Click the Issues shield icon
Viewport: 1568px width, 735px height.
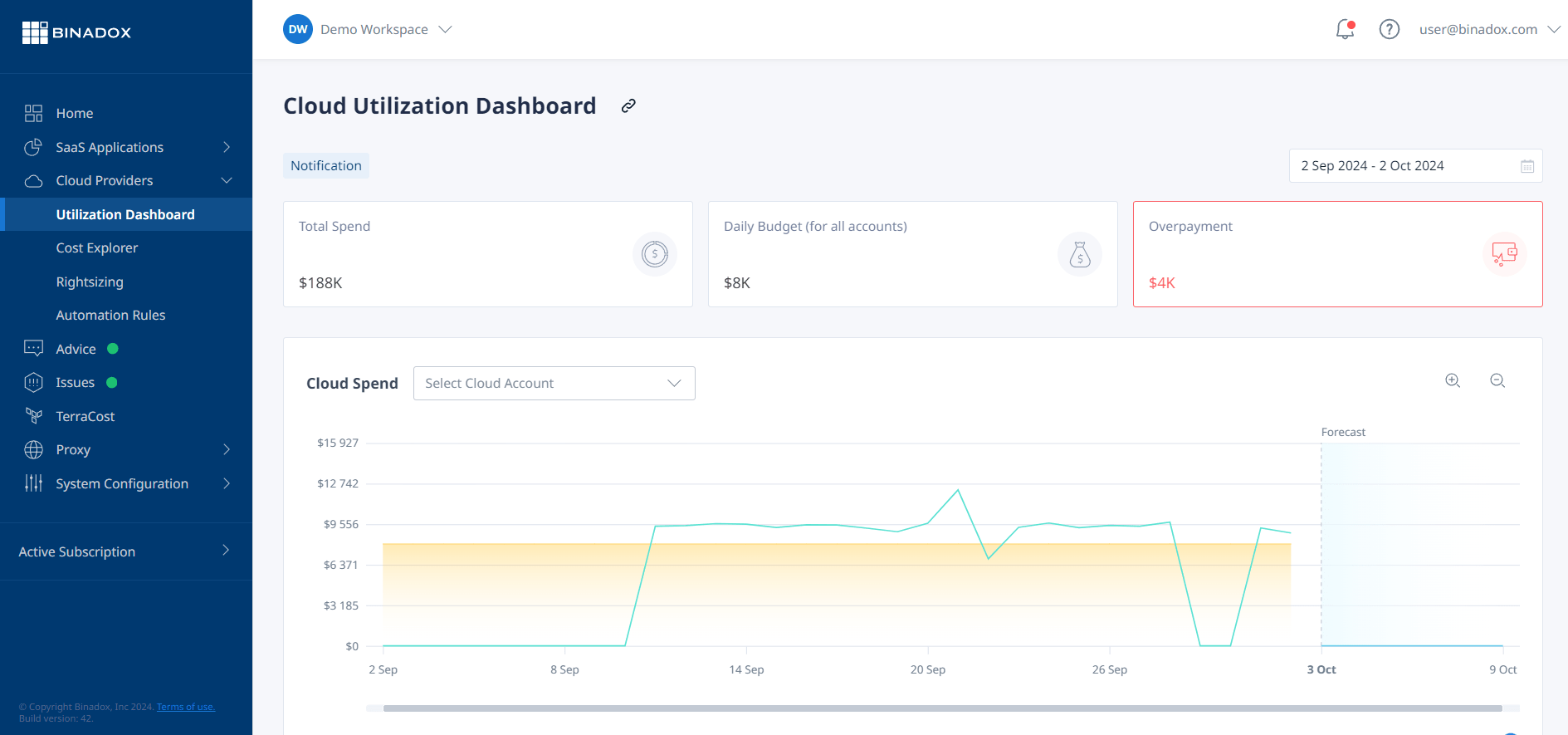(x=33, y=382)
